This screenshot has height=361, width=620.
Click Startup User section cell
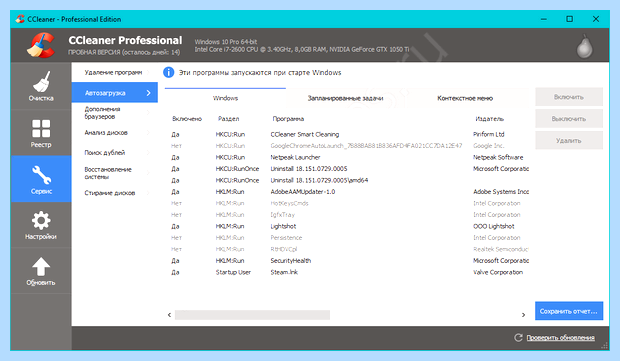233,272
